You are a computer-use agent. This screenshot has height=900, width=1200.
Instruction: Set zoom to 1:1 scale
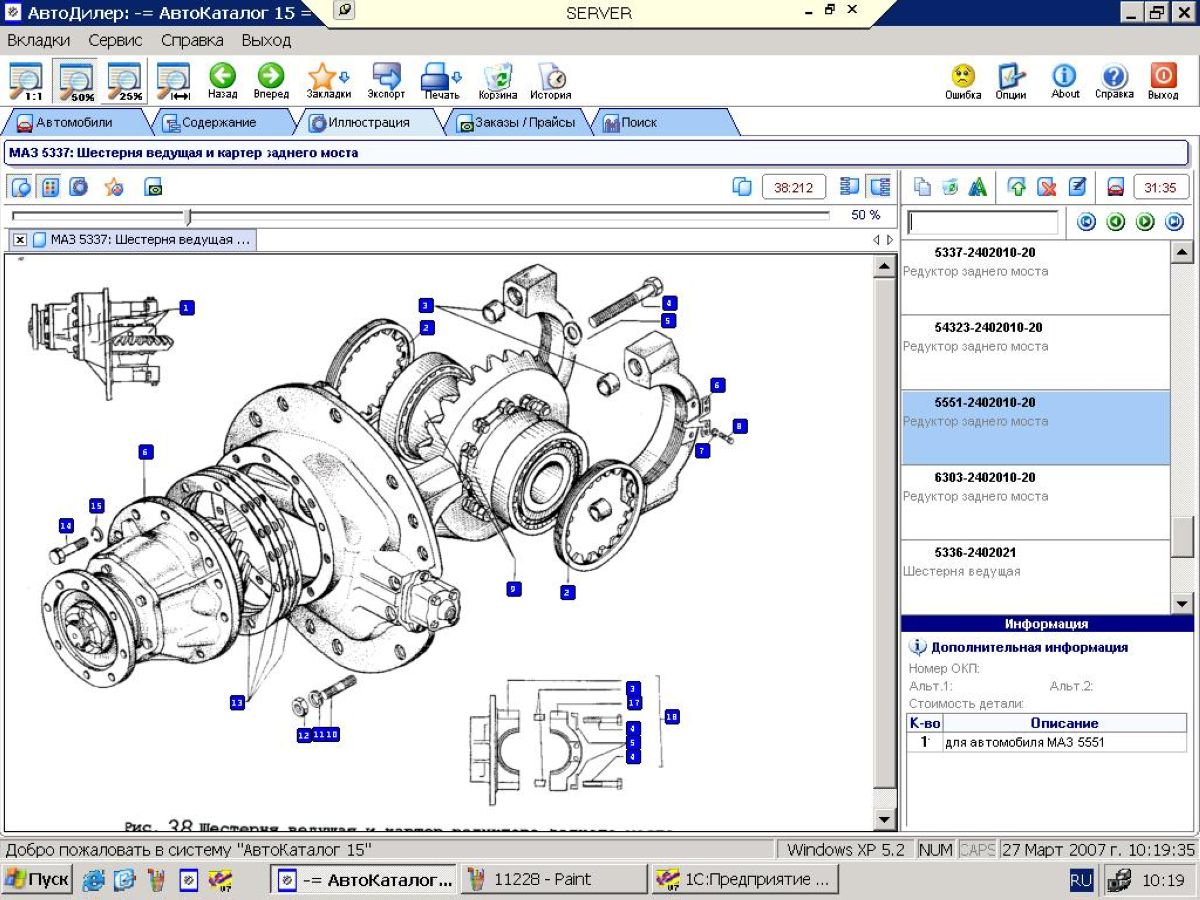coord(25,80)
